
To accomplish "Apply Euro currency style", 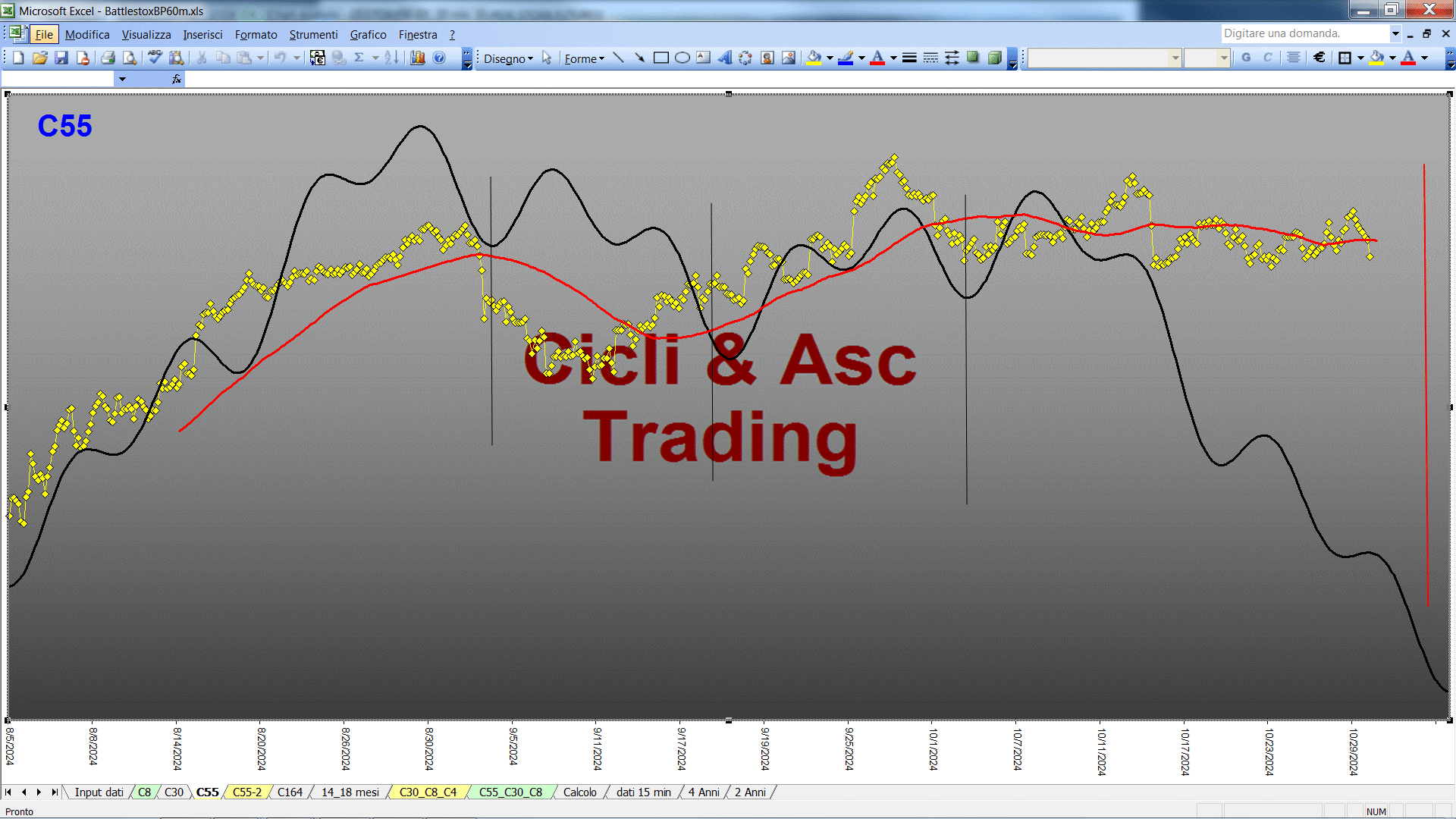I will click(x=1319, y=58).
